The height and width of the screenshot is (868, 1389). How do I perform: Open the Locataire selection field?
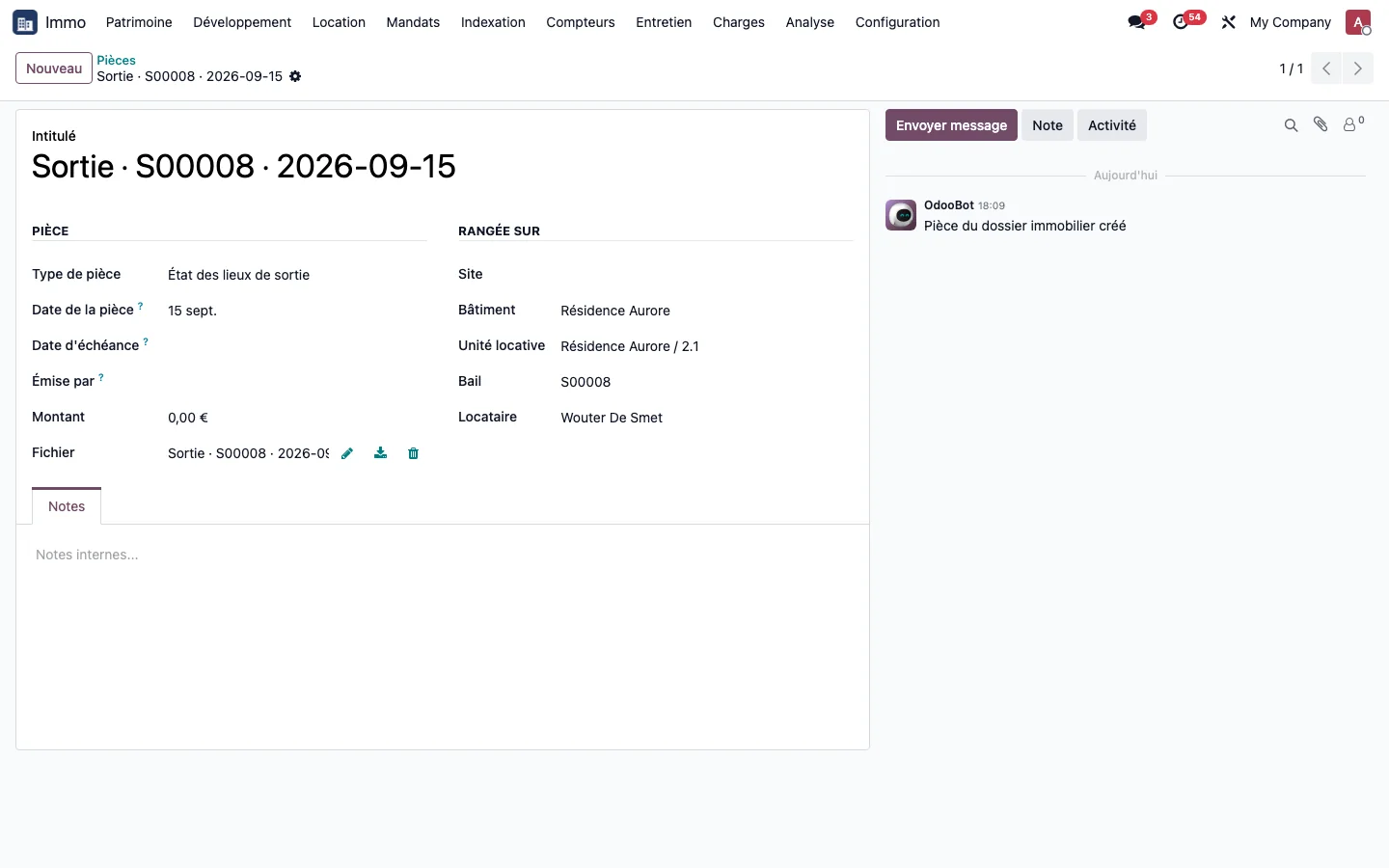click(707, 418)
